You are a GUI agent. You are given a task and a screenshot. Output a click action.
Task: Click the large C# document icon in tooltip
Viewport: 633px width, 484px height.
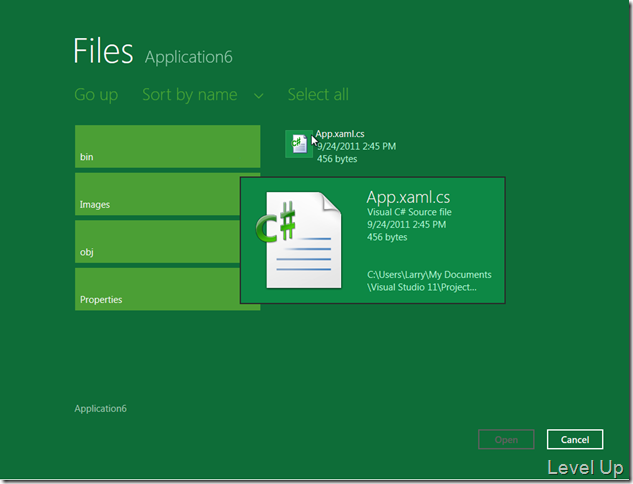click(299, 240)
